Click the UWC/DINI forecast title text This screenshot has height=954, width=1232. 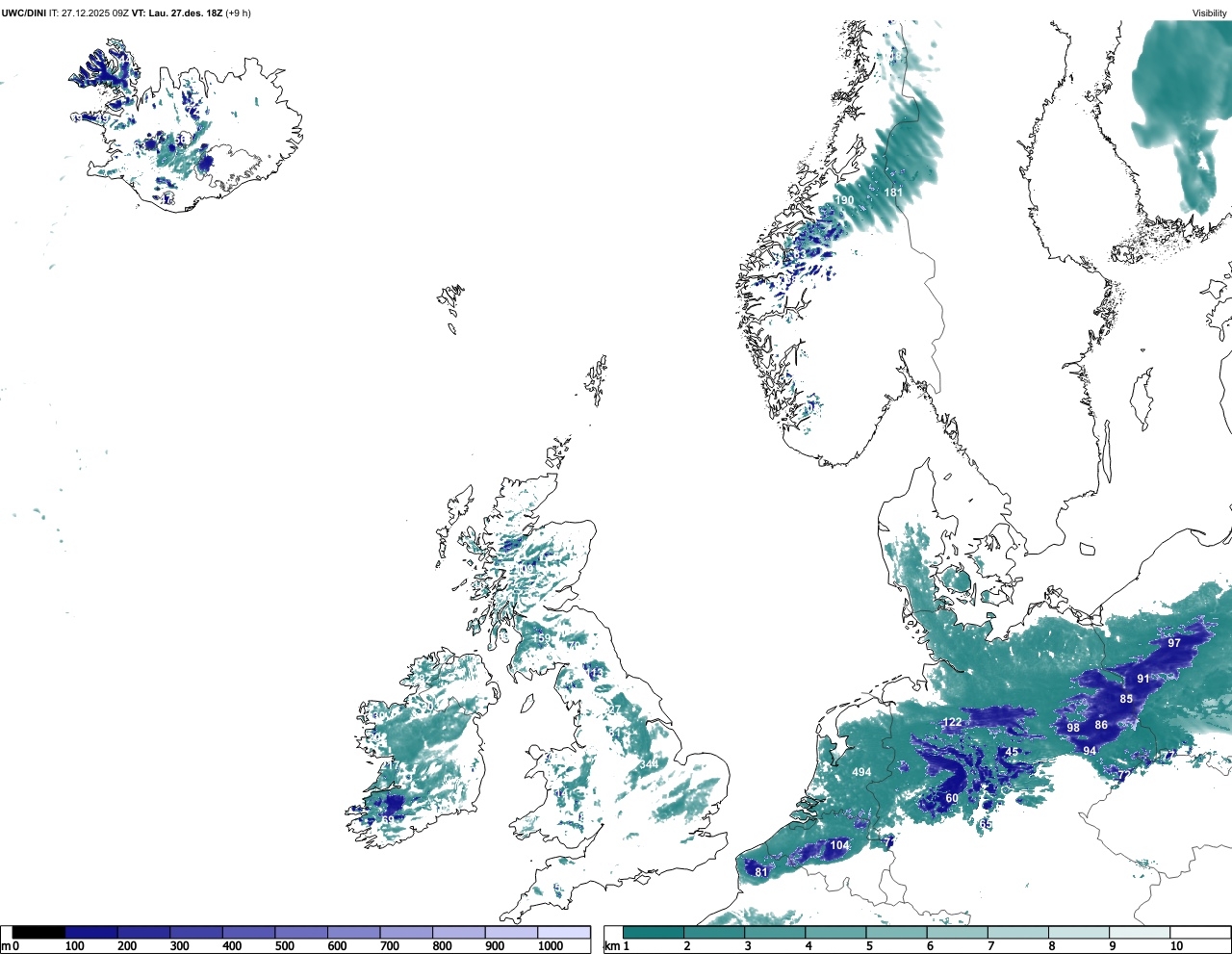tap(126, 13)
